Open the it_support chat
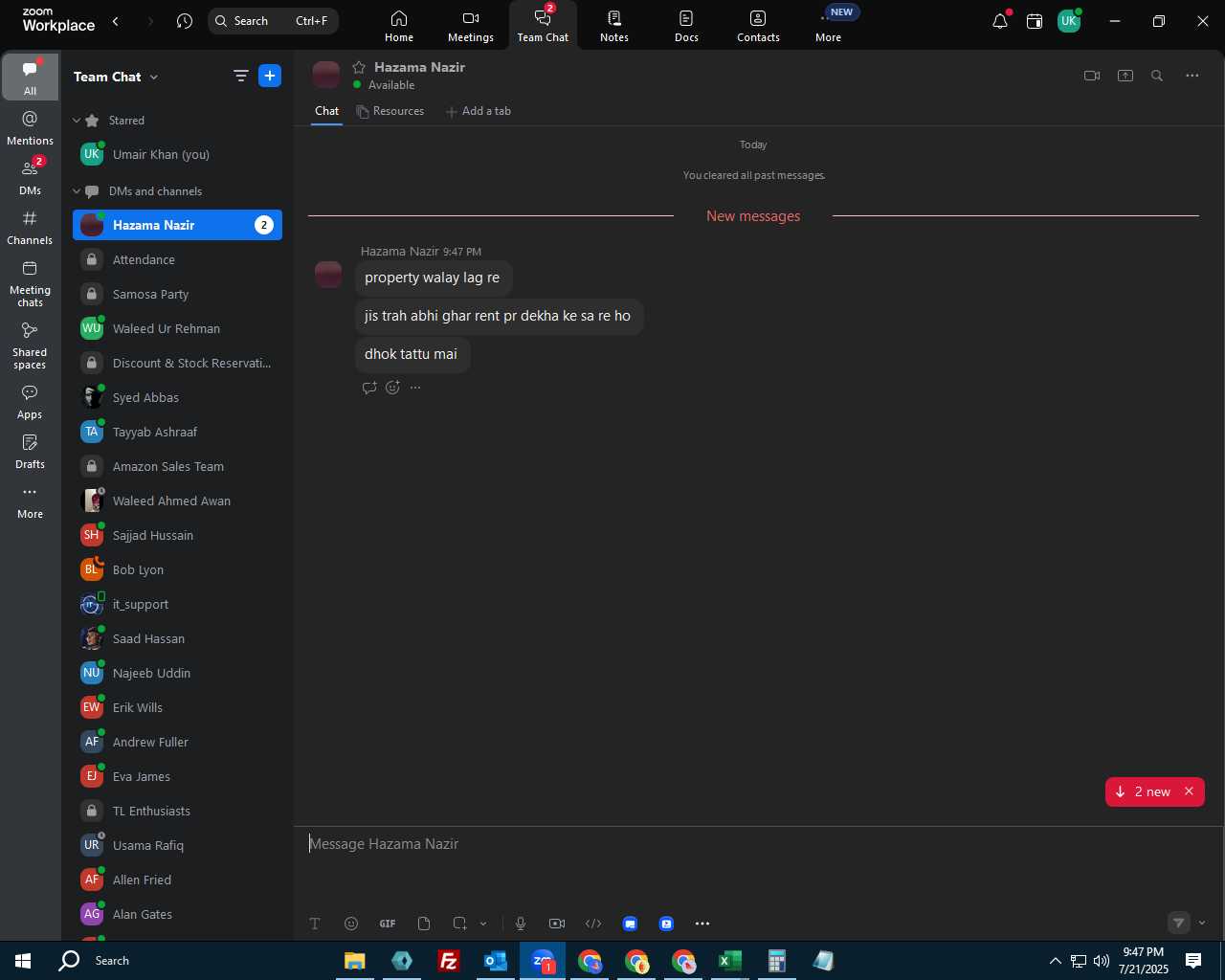The width and height of the screenshot is (1225, 980). coord(177,604)
